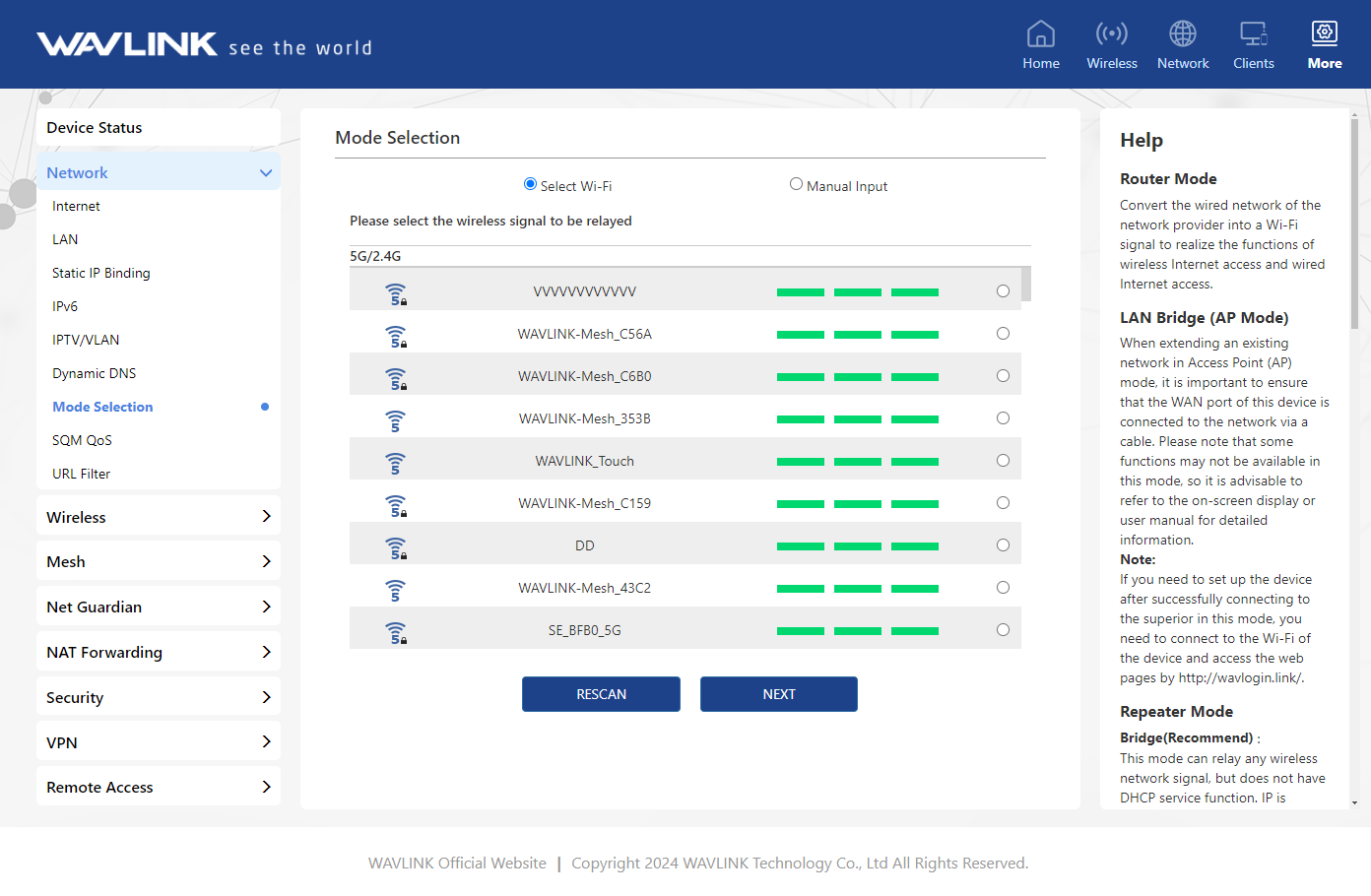
Task: Open the Clients devices icon
Action: click(x=1253, y=34)
